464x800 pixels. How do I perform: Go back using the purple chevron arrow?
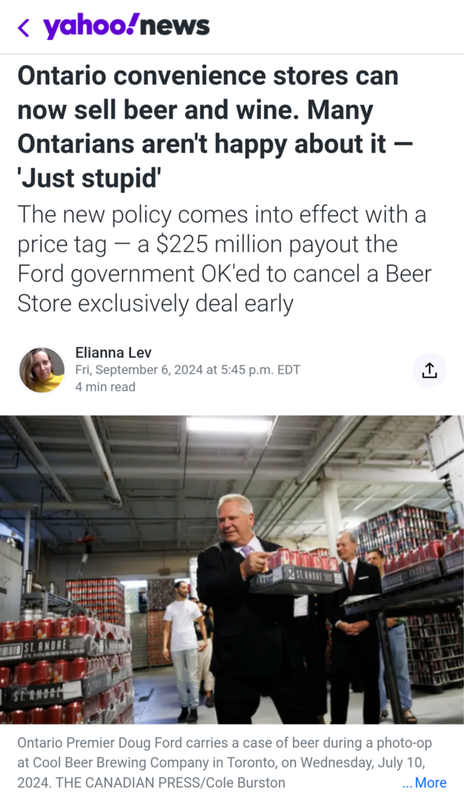coord(23,27)
